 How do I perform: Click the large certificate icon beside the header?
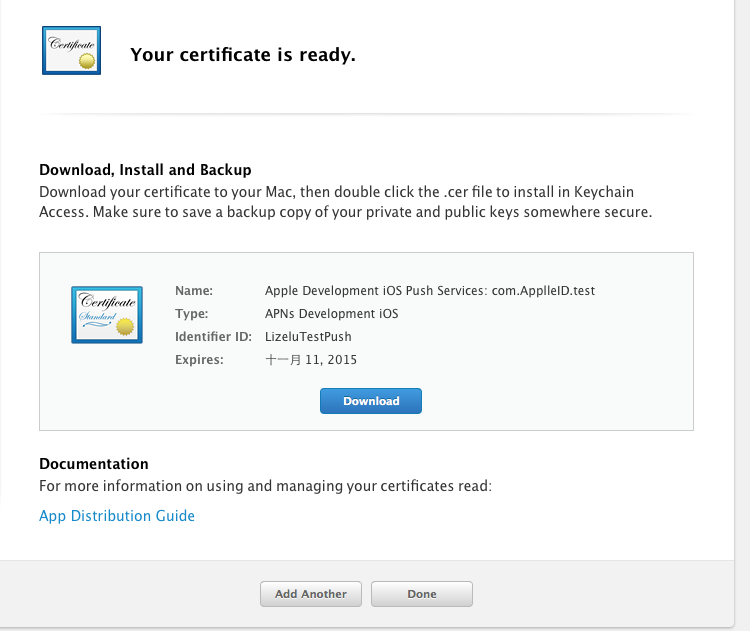click(x=71, y=50)
